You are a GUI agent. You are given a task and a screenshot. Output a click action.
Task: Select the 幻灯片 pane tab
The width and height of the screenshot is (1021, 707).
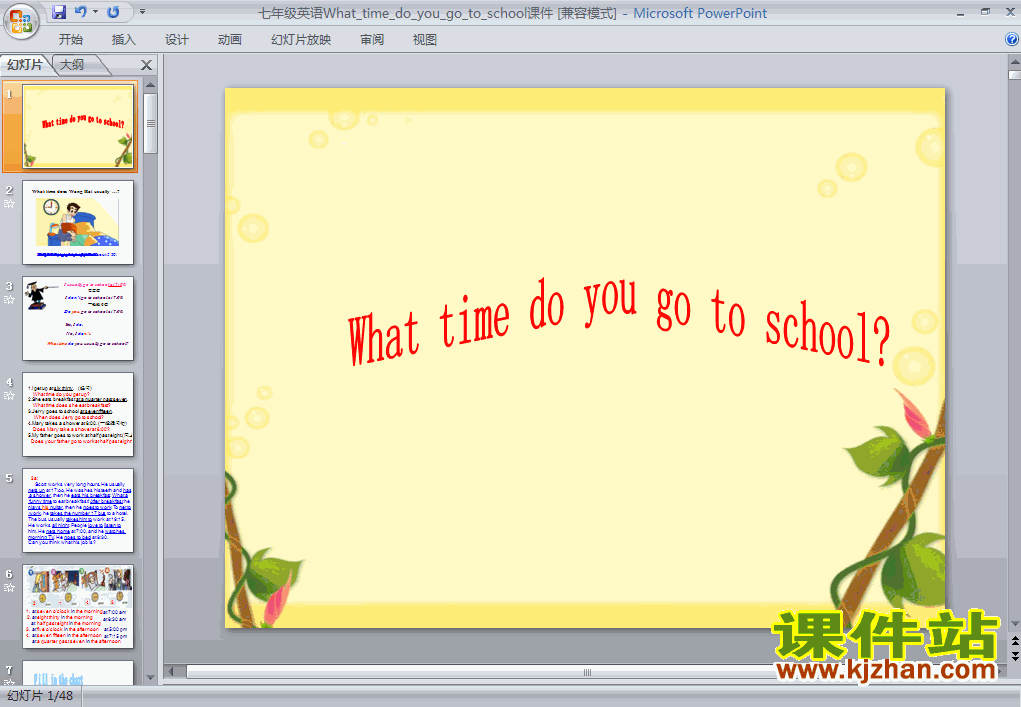pos(25,64)
